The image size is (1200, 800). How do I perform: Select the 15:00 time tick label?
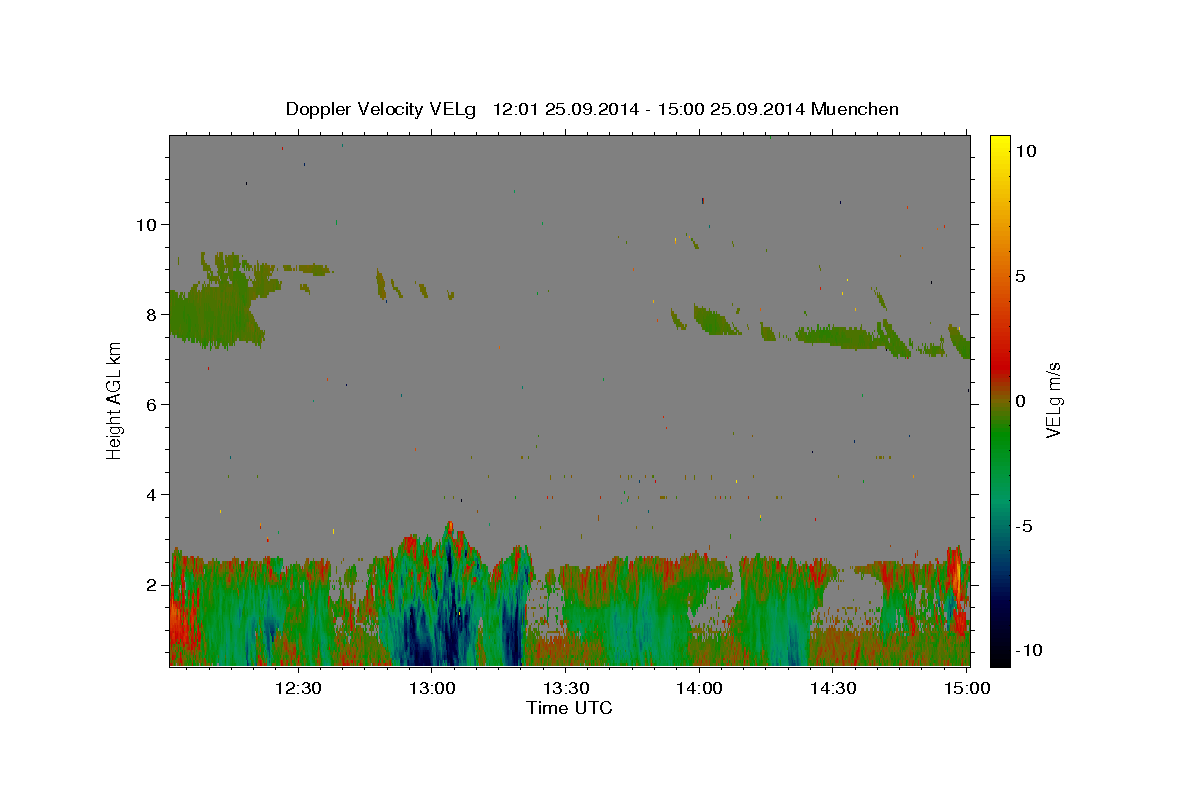tap(966, 688)
